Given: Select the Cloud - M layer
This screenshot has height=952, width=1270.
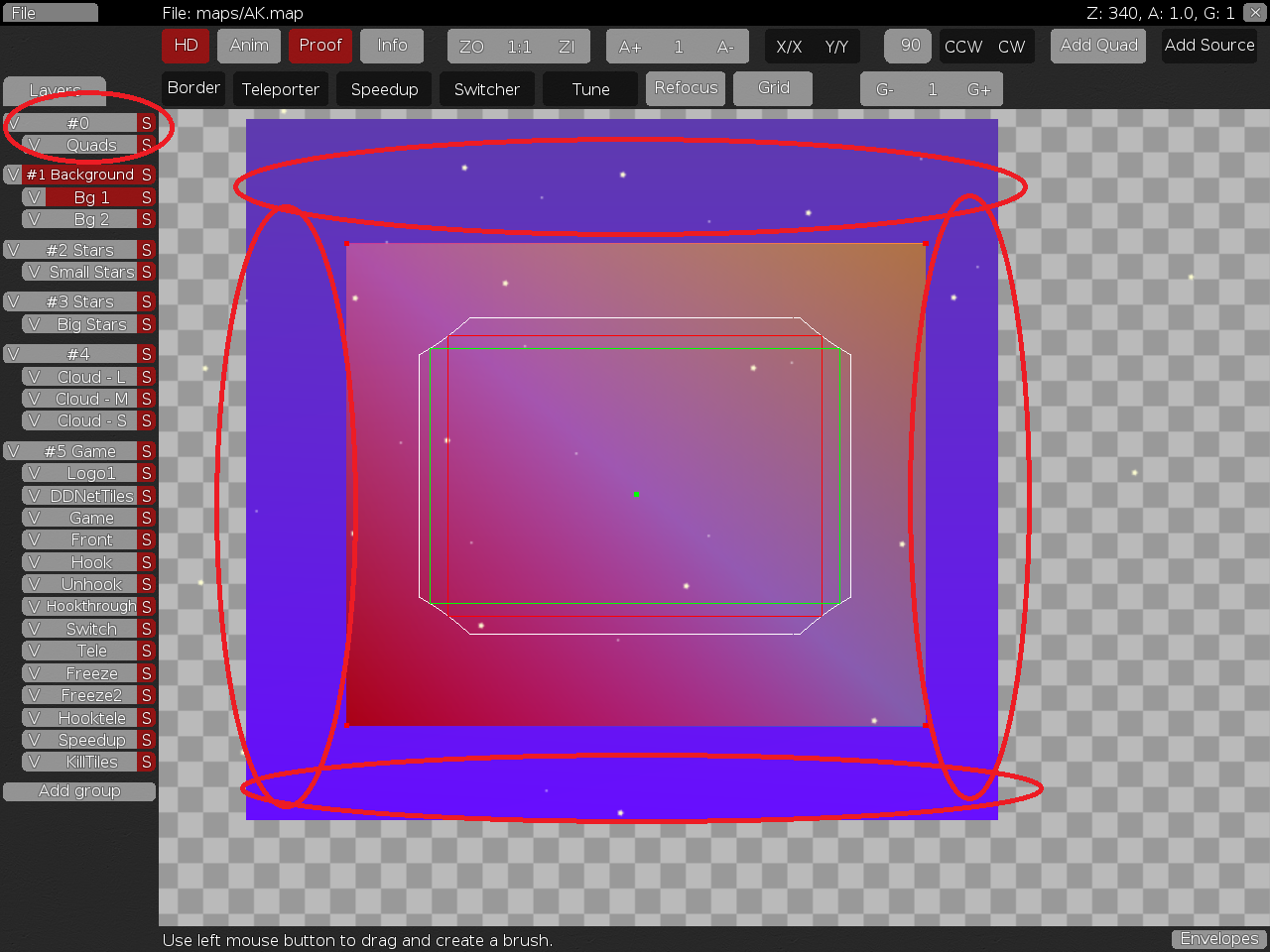Looking at the screenshot, I should [x=91, y=399].
